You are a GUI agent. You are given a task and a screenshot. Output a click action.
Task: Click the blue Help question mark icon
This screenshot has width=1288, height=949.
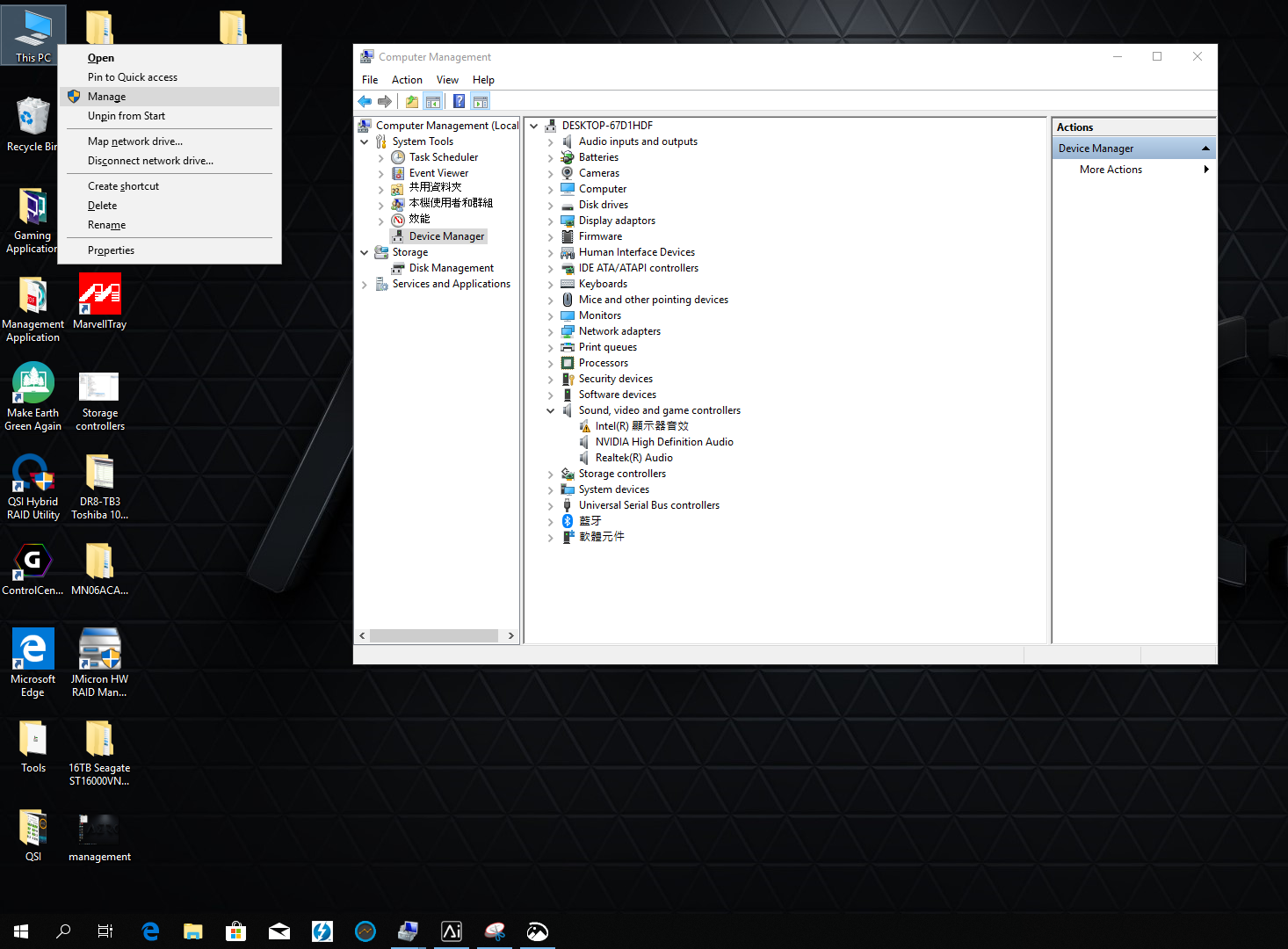[x=459, y=102]
